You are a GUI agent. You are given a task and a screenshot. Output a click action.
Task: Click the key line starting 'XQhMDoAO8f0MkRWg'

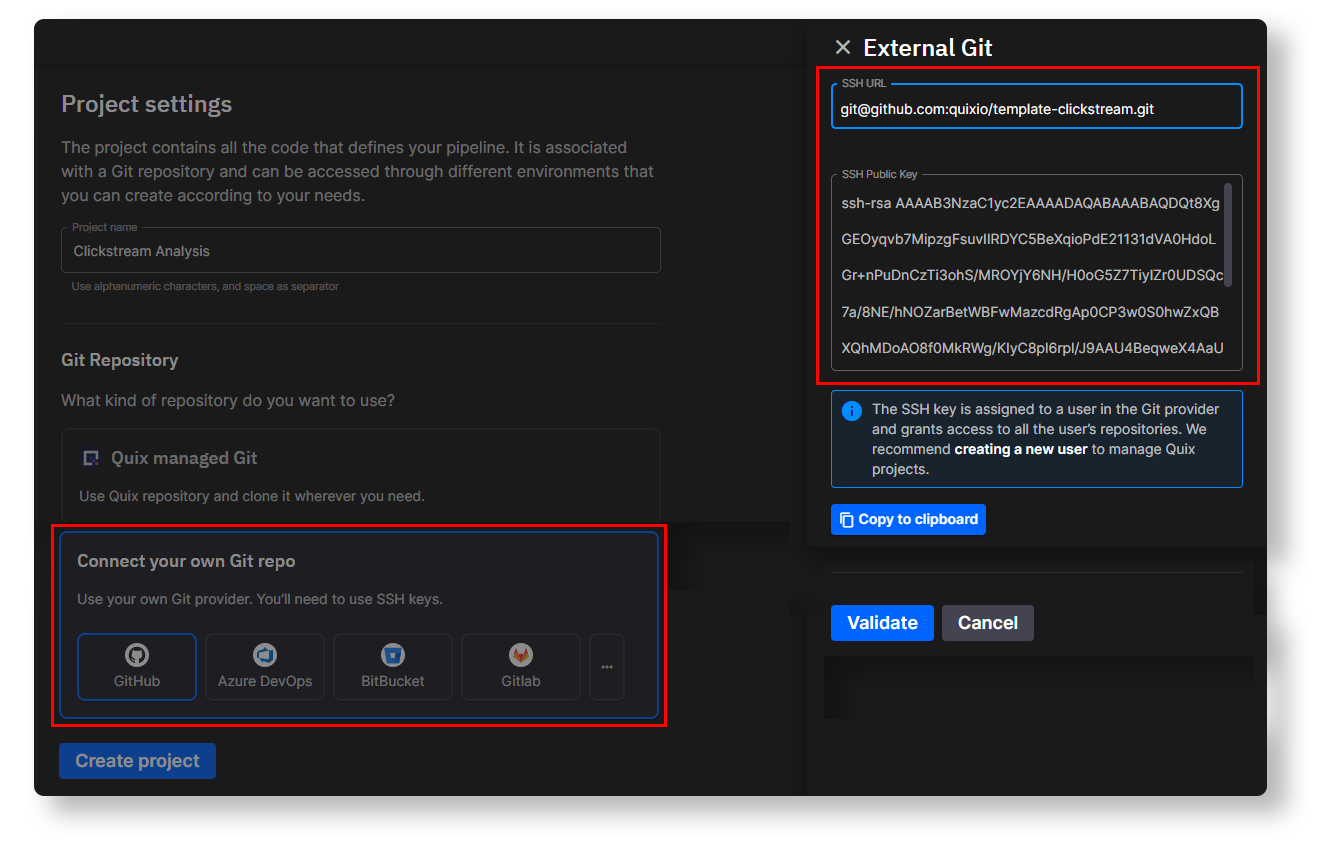[1033, 348]
